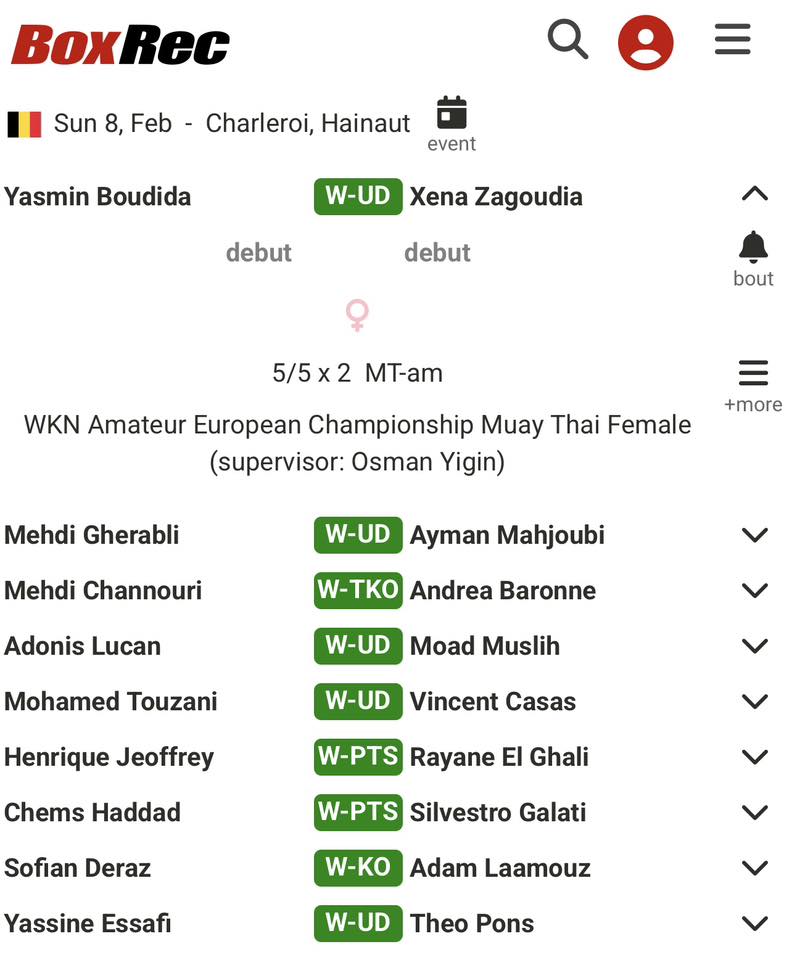Click the W-KO result badge

[x=358, y=867]
